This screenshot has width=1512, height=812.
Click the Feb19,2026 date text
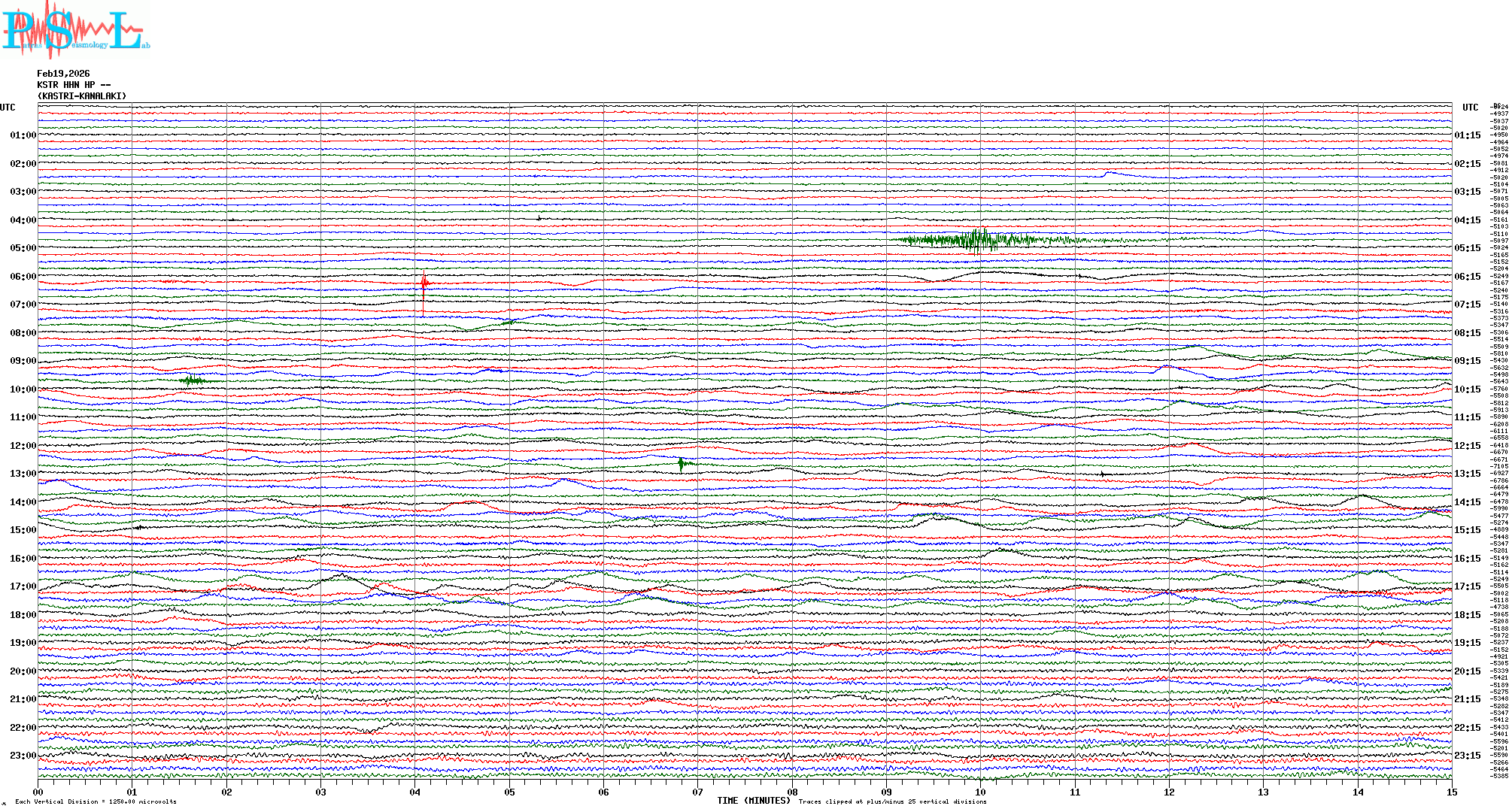pos(63,74)
